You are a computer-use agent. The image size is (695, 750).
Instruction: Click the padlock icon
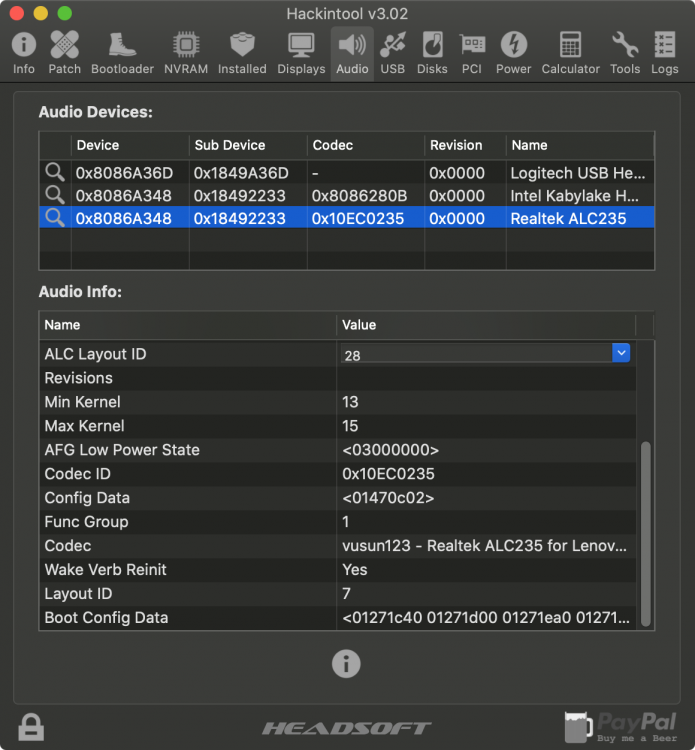(x=31, y=727)
